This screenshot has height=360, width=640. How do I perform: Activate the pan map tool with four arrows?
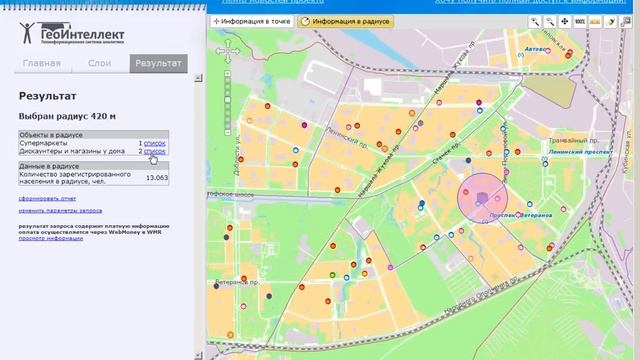point(565,22)
